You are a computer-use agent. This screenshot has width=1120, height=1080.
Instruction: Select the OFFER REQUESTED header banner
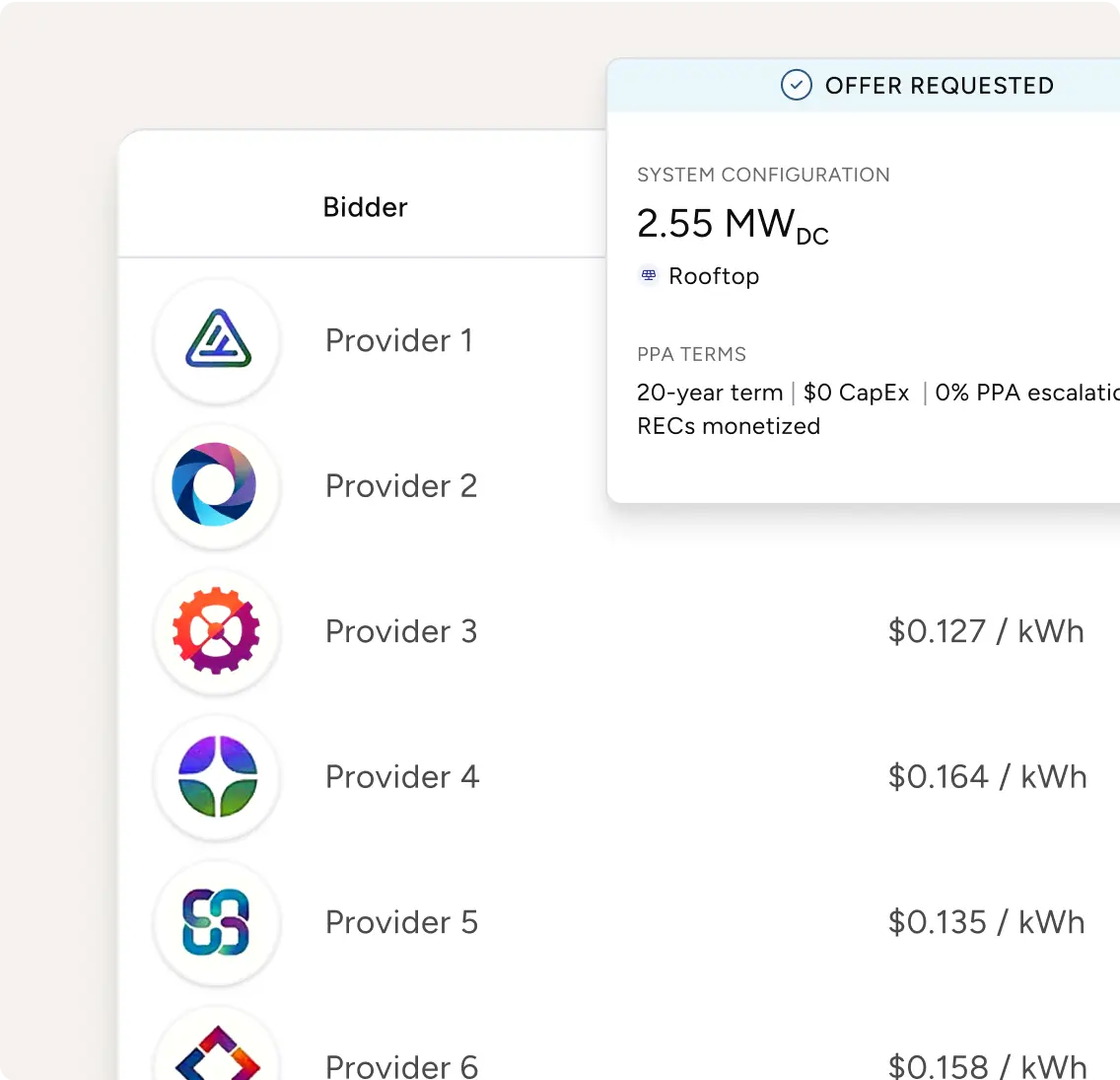click(917, 86)
